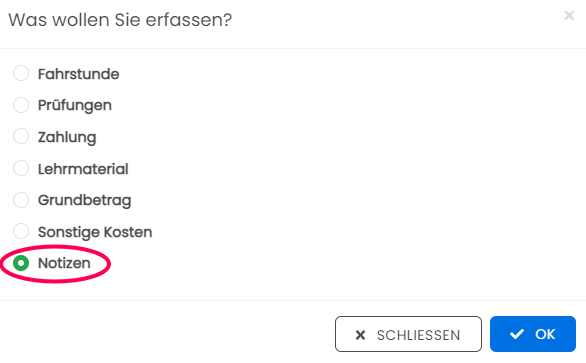Click the dialog title 'Was wollen Sie erfassen?'
This screenshot has height=363, width=586.
120,20
